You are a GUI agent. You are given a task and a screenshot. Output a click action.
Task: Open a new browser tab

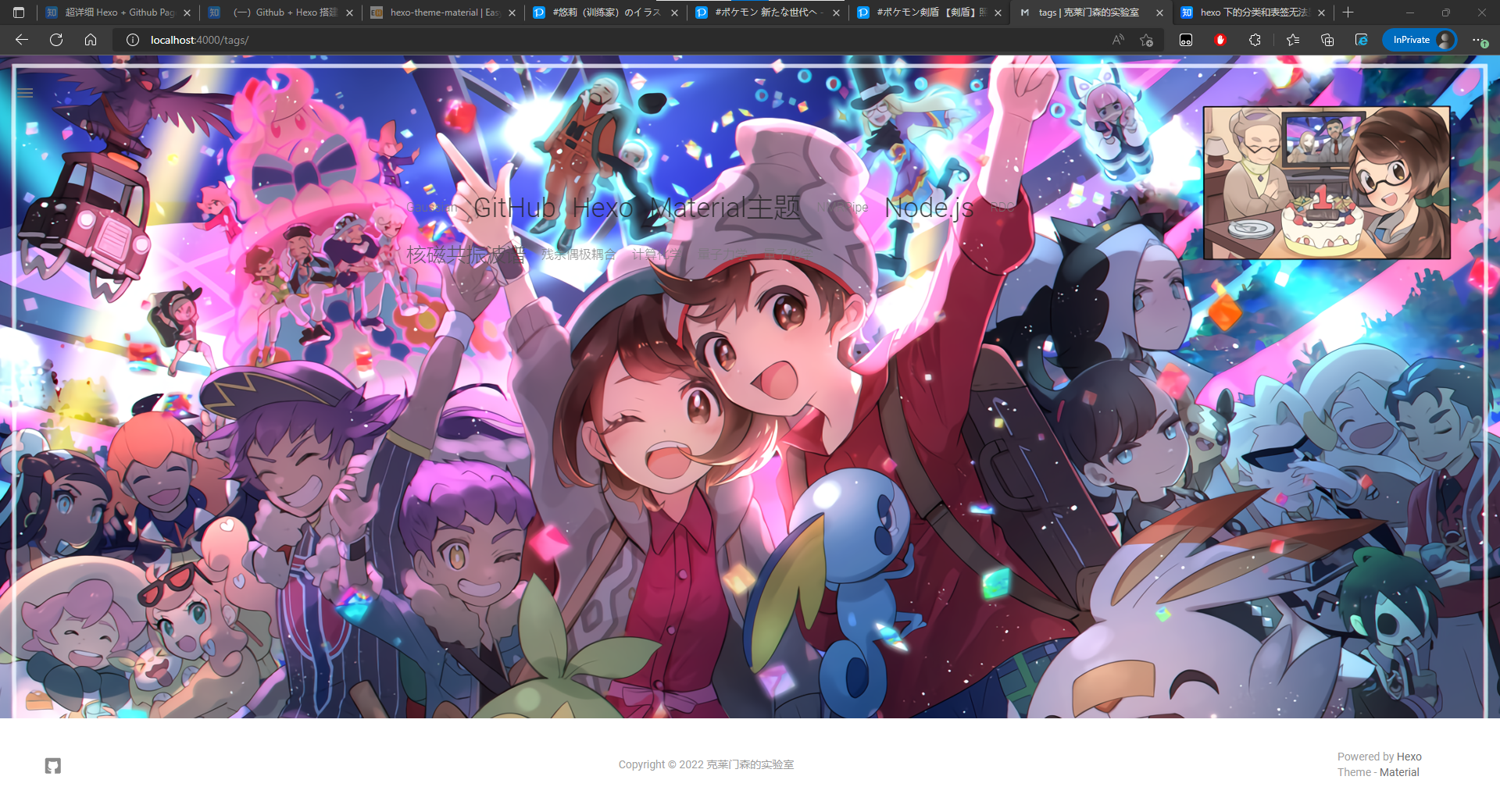click(x=1348, y=12)
